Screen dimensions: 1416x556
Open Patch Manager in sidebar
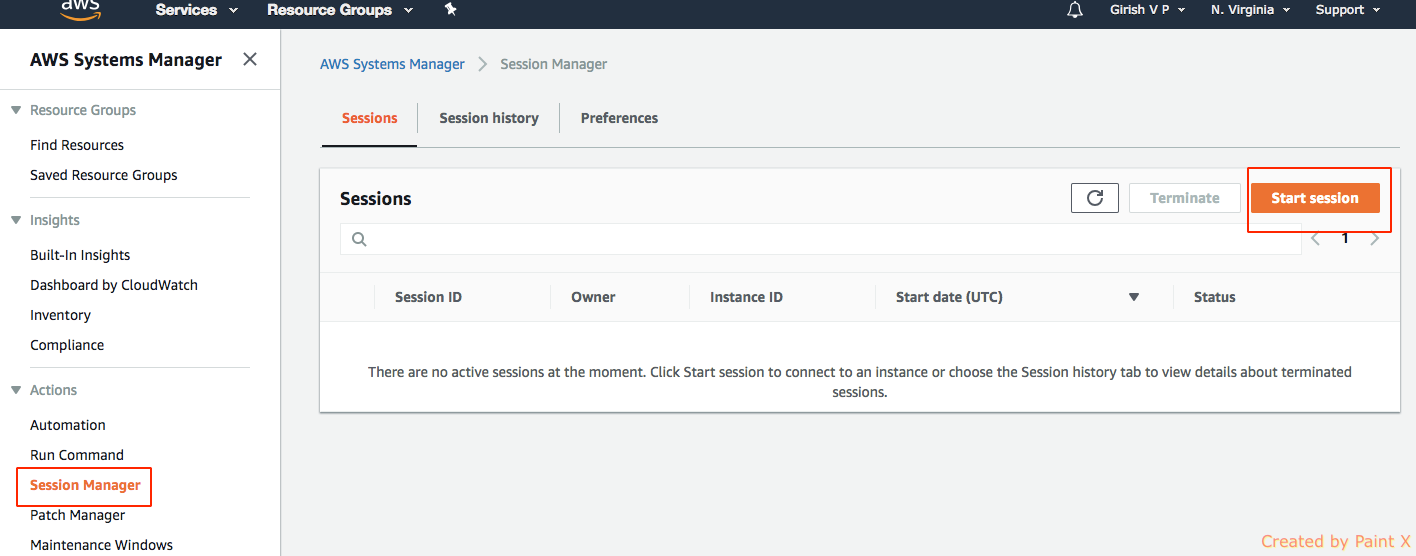(x=78, y=515)
